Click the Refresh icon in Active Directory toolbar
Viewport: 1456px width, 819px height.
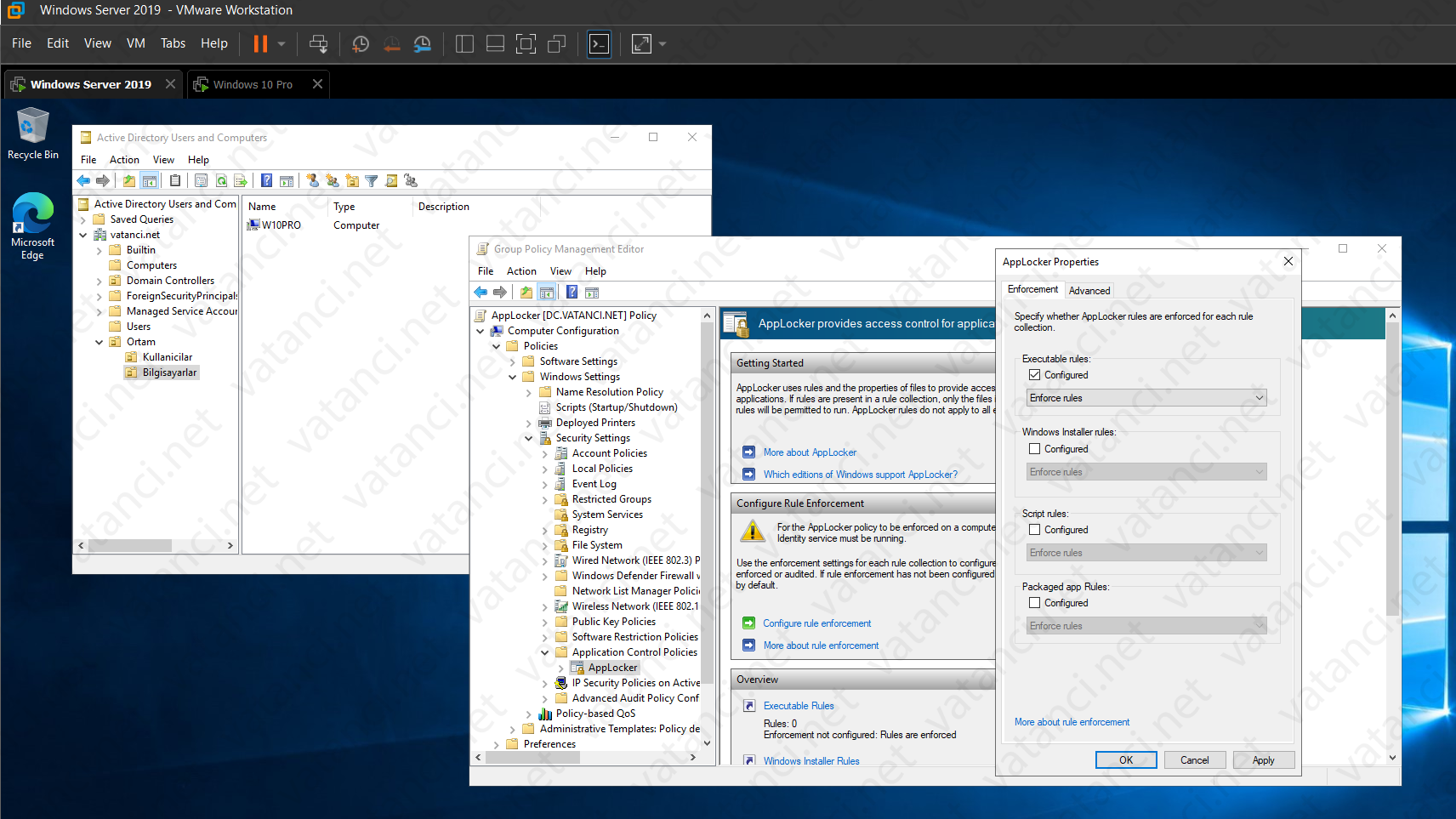(221, 180)
